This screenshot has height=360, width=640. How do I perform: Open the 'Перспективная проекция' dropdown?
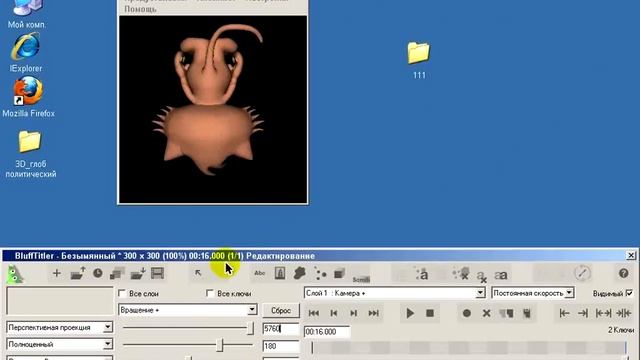click(107, 327)
